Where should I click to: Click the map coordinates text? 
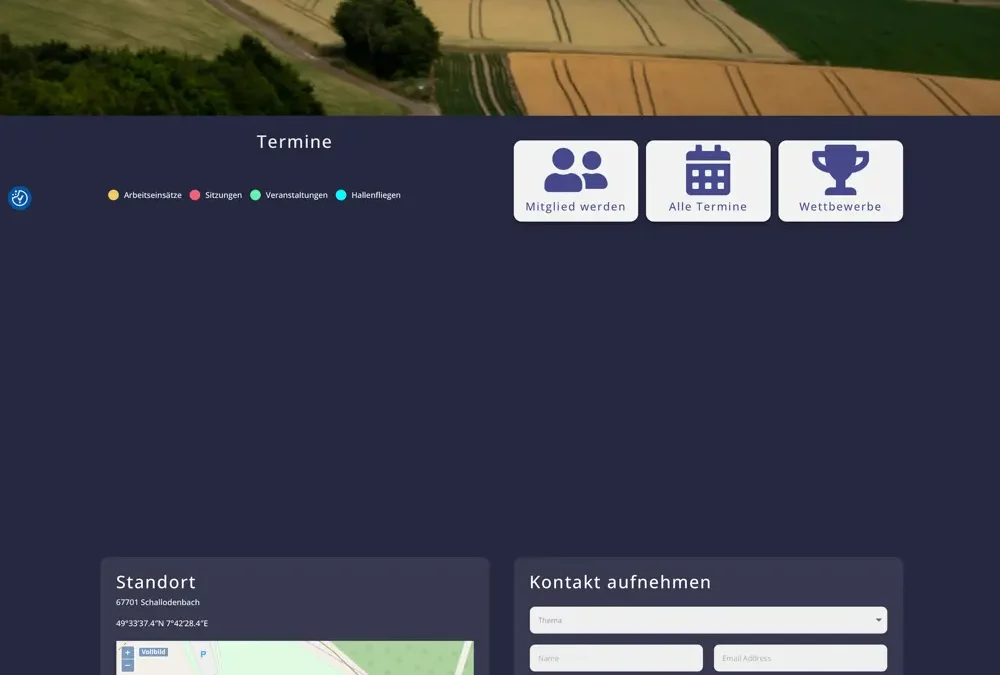tap(162, 623)
